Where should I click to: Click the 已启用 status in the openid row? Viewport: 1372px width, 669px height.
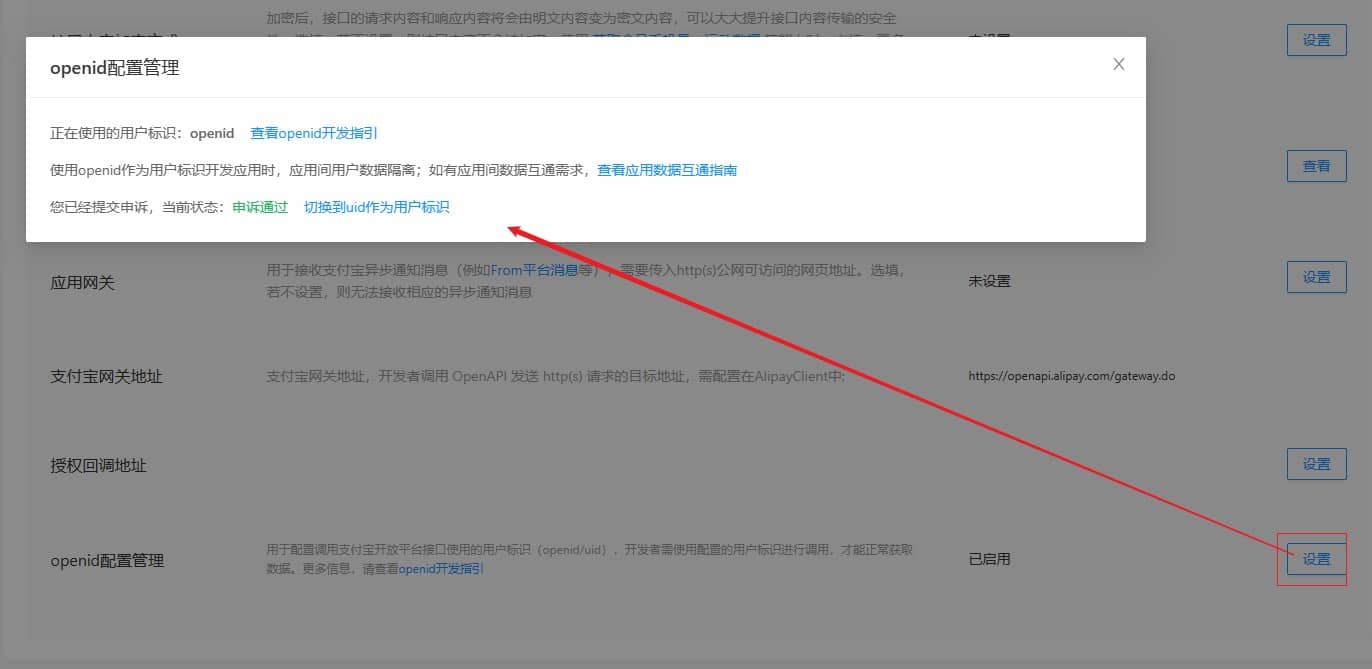point(989,559)
